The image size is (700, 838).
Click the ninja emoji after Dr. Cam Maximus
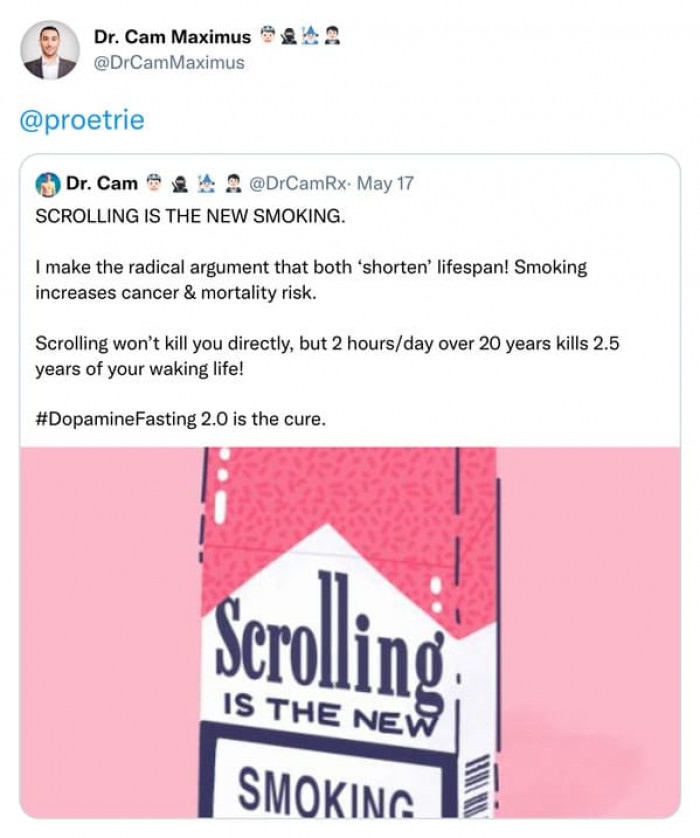tap(289, 36)
